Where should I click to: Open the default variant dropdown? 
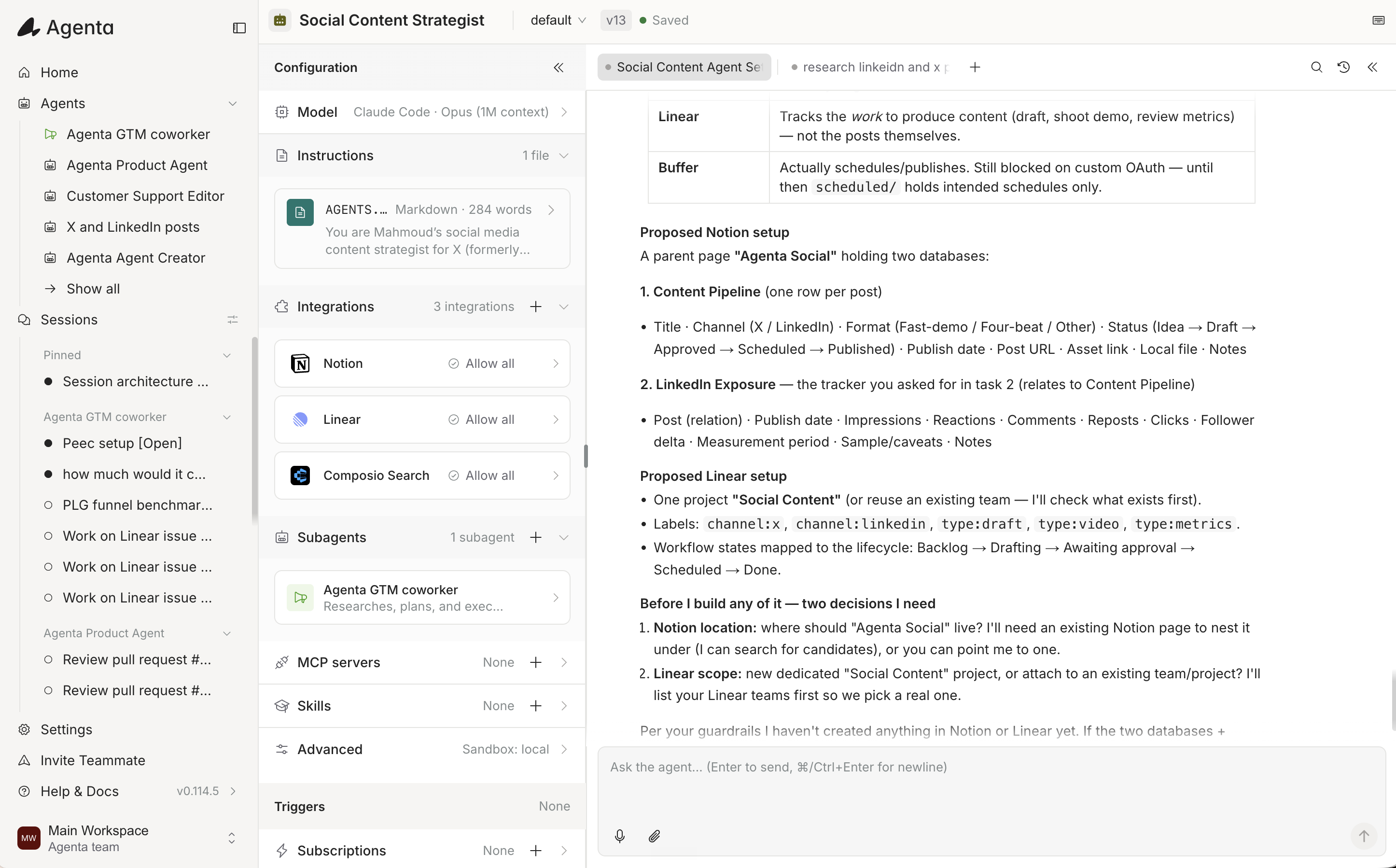558,20
